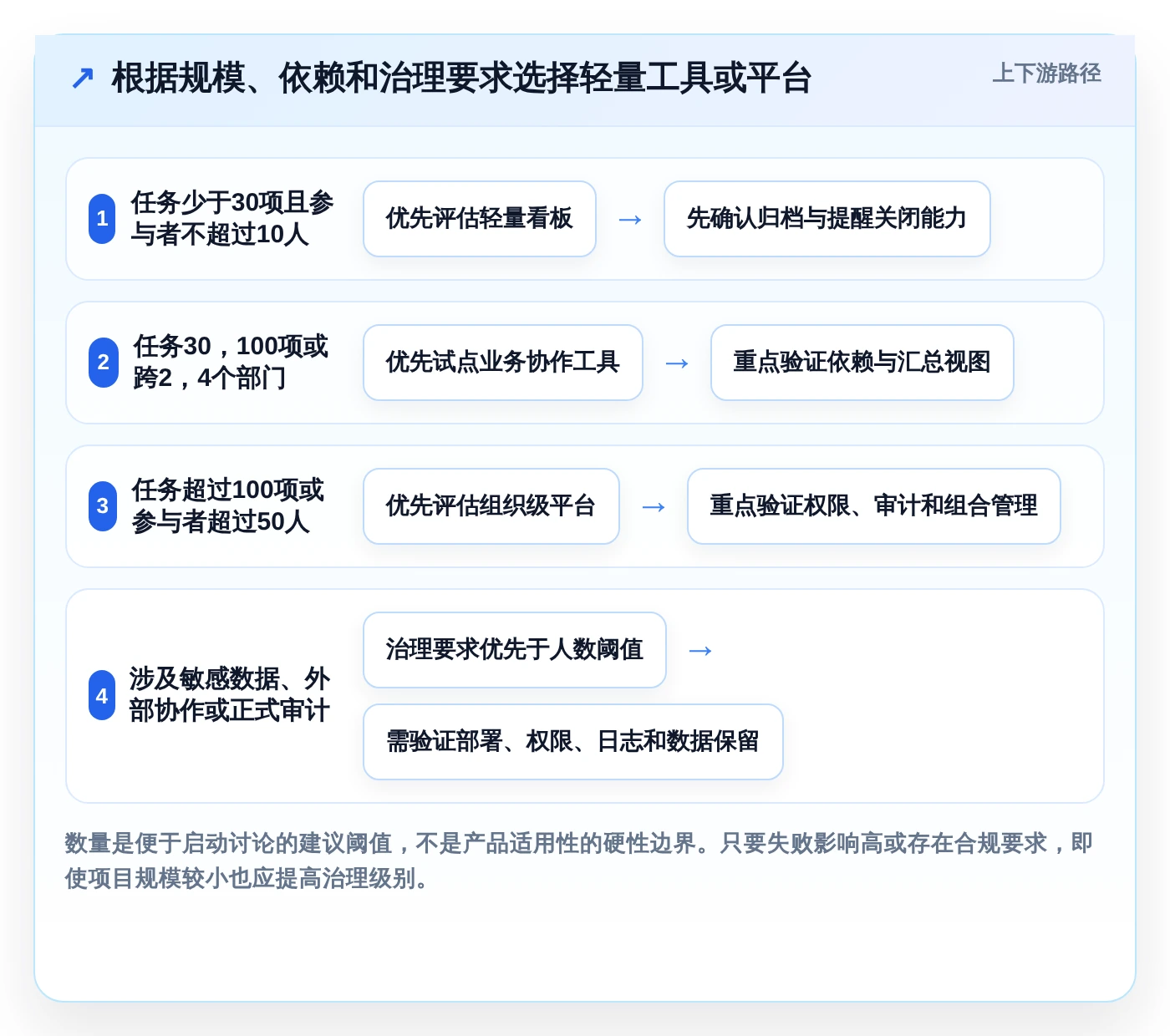Click the arrow after 优先评估轻量看板

pos(630,220)
